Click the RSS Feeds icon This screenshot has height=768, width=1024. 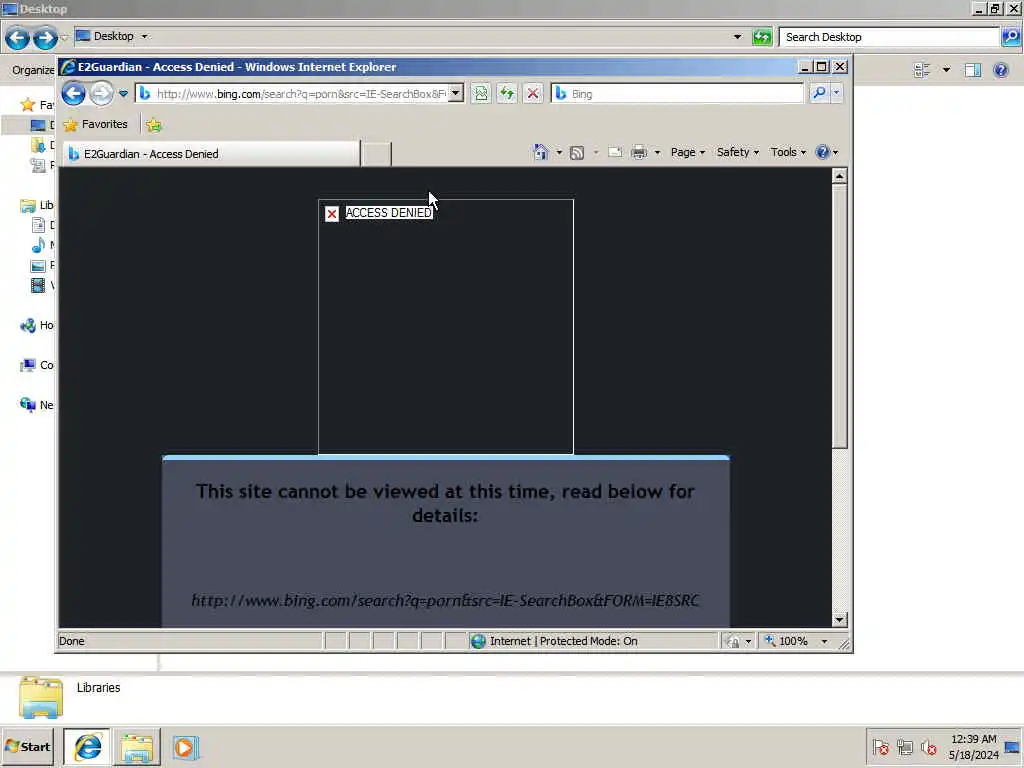(577, 152)
